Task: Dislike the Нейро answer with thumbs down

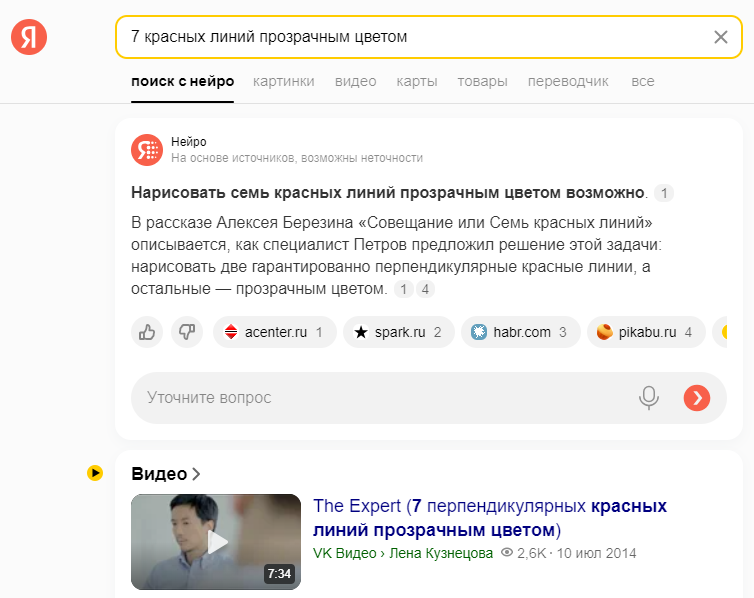Action: pos(187,332)
